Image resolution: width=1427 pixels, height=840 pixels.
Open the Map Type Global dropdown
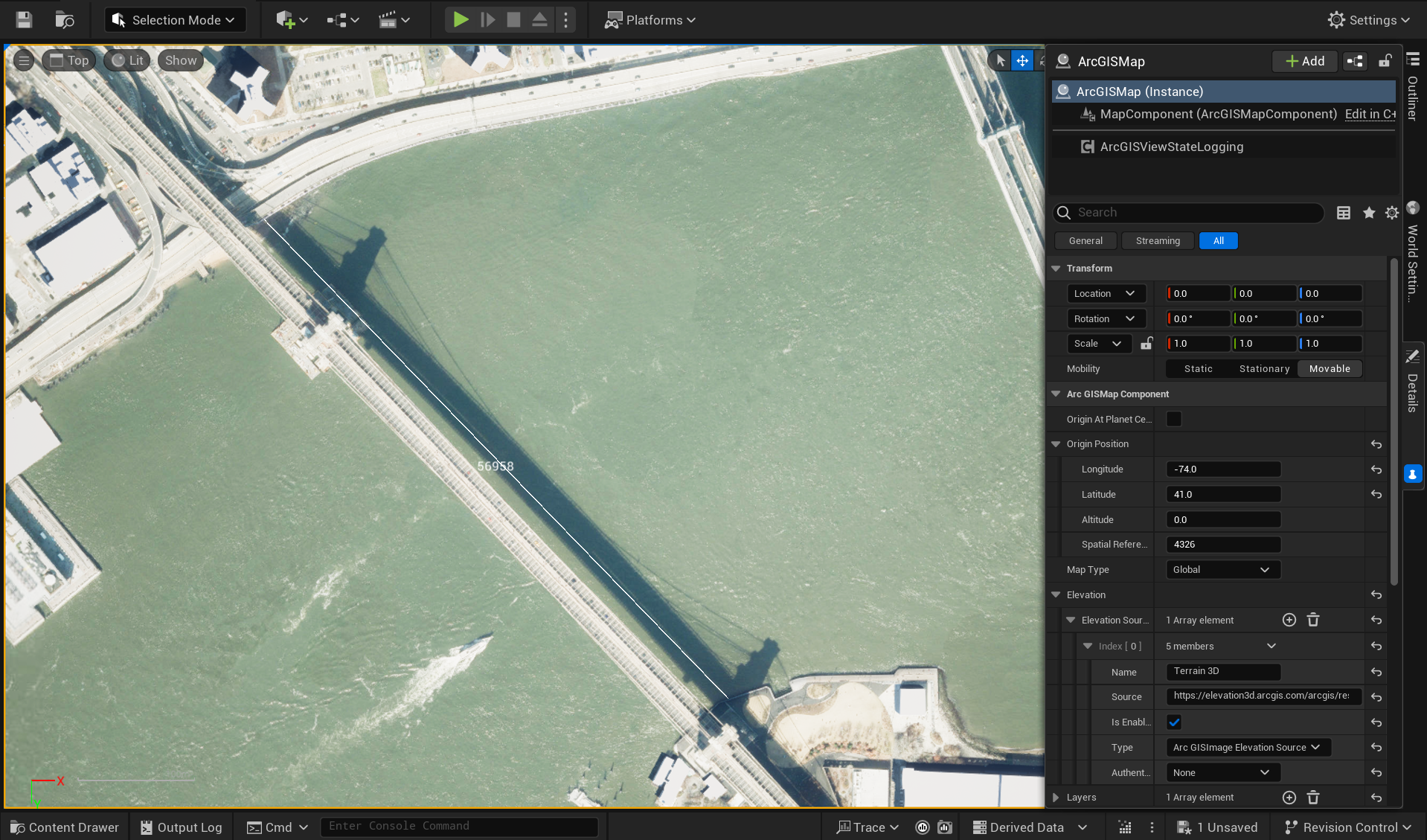[x=1222, y=569]
